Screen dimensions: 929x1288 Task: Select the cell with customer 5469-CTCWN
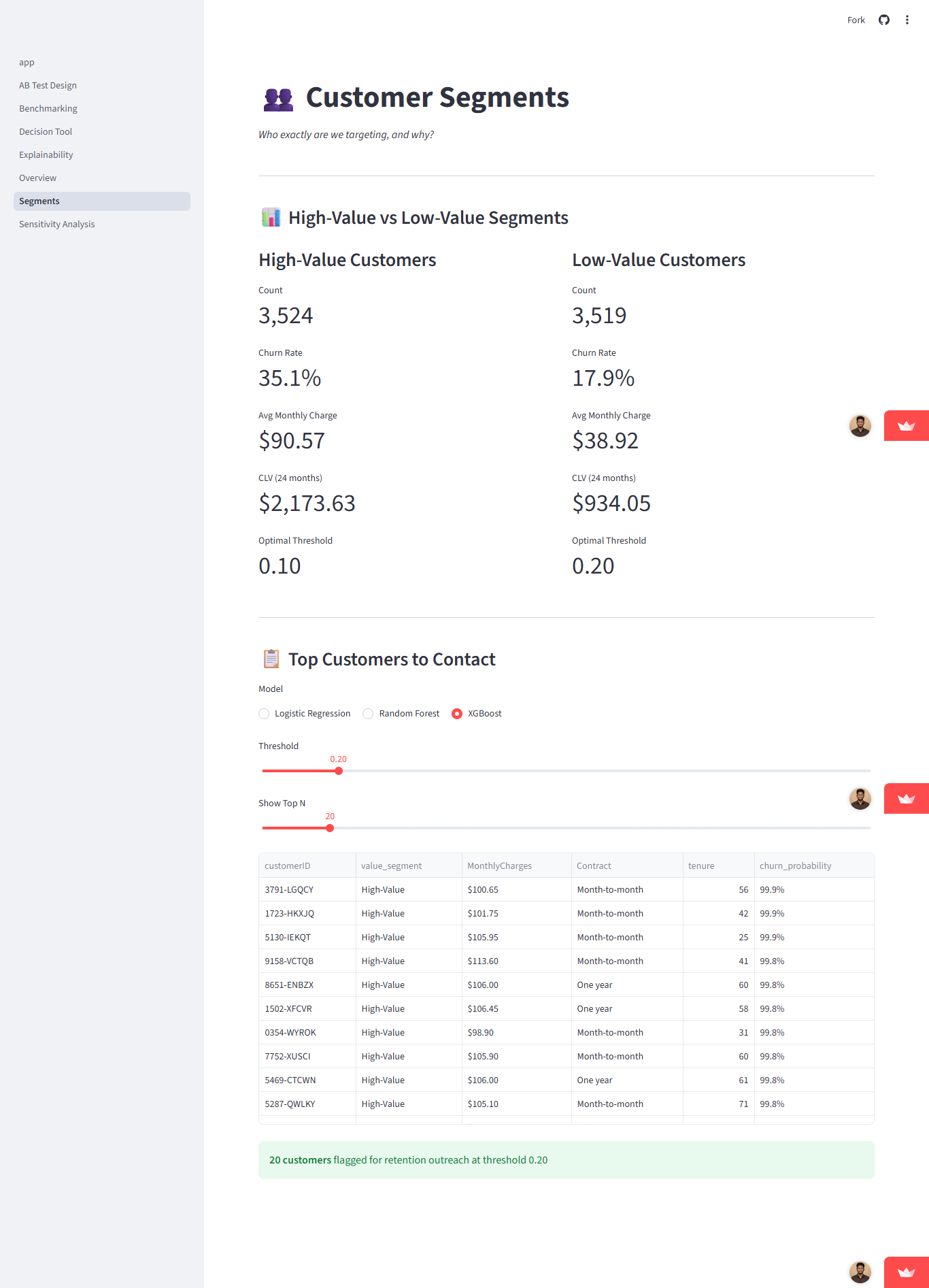point(307,1080)
